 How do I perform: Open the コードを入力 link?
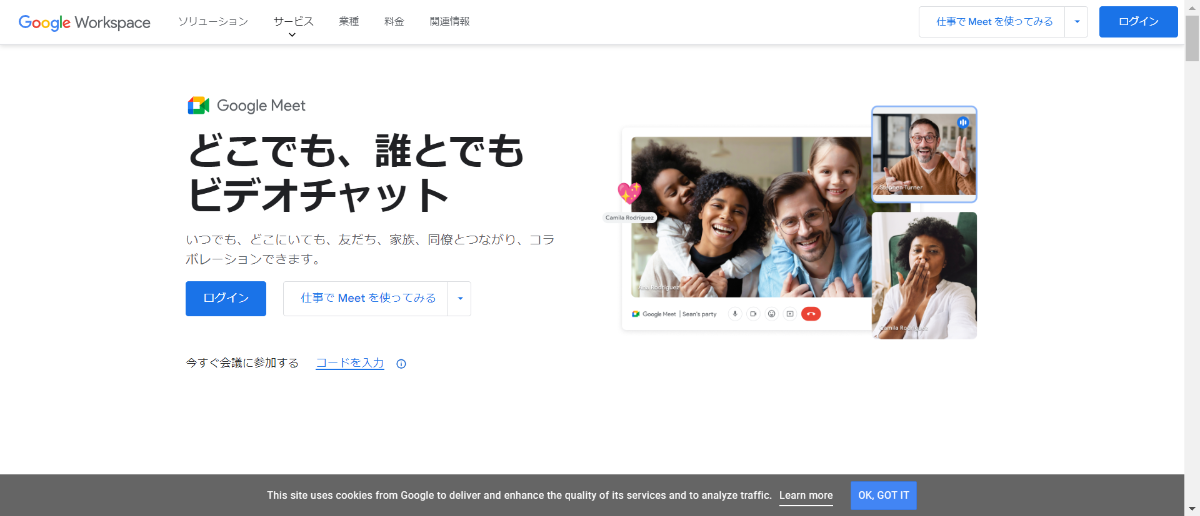click(350, 363)
